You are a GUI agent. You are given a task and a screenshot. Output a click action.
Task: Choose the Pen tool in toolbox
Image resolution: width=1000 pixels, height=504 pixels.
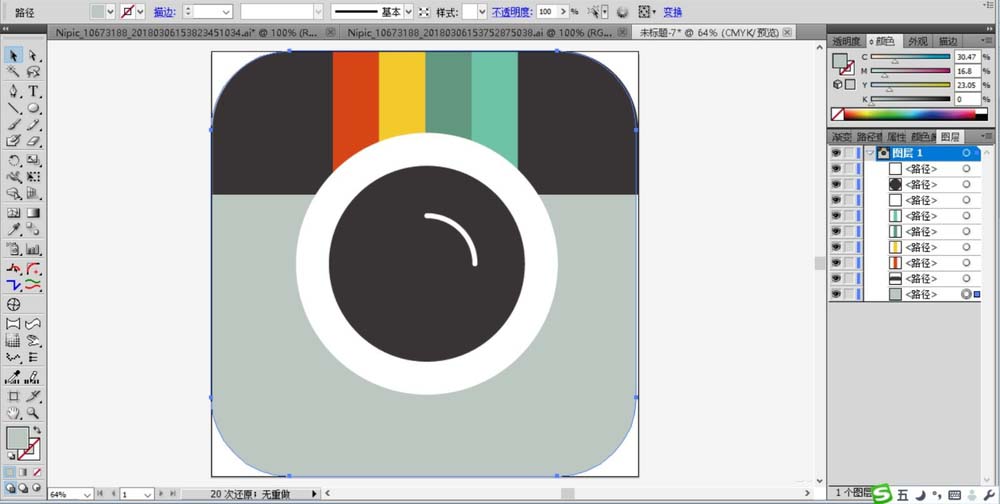click(14, 91)
